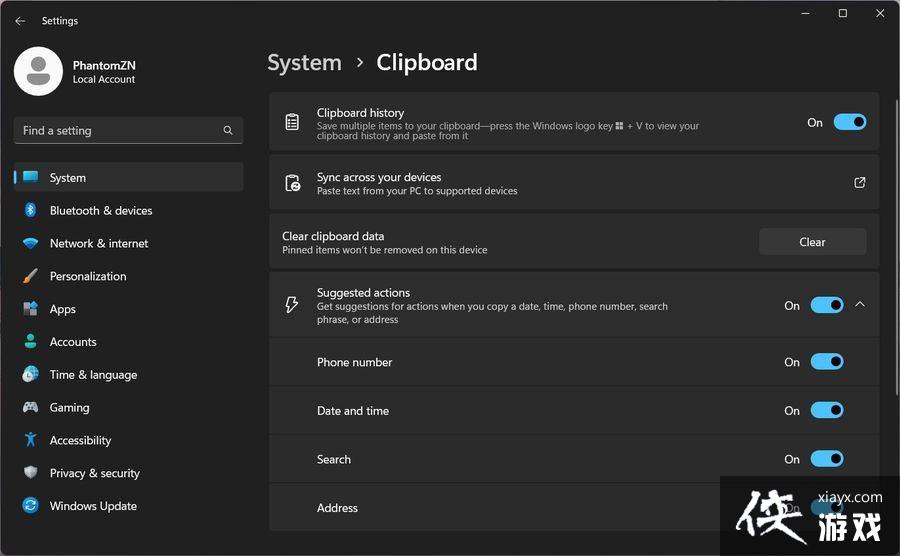This screenshot has width=900, height=556.
Task: Click the back arrow in Settings
Action: tap(20, 21)
